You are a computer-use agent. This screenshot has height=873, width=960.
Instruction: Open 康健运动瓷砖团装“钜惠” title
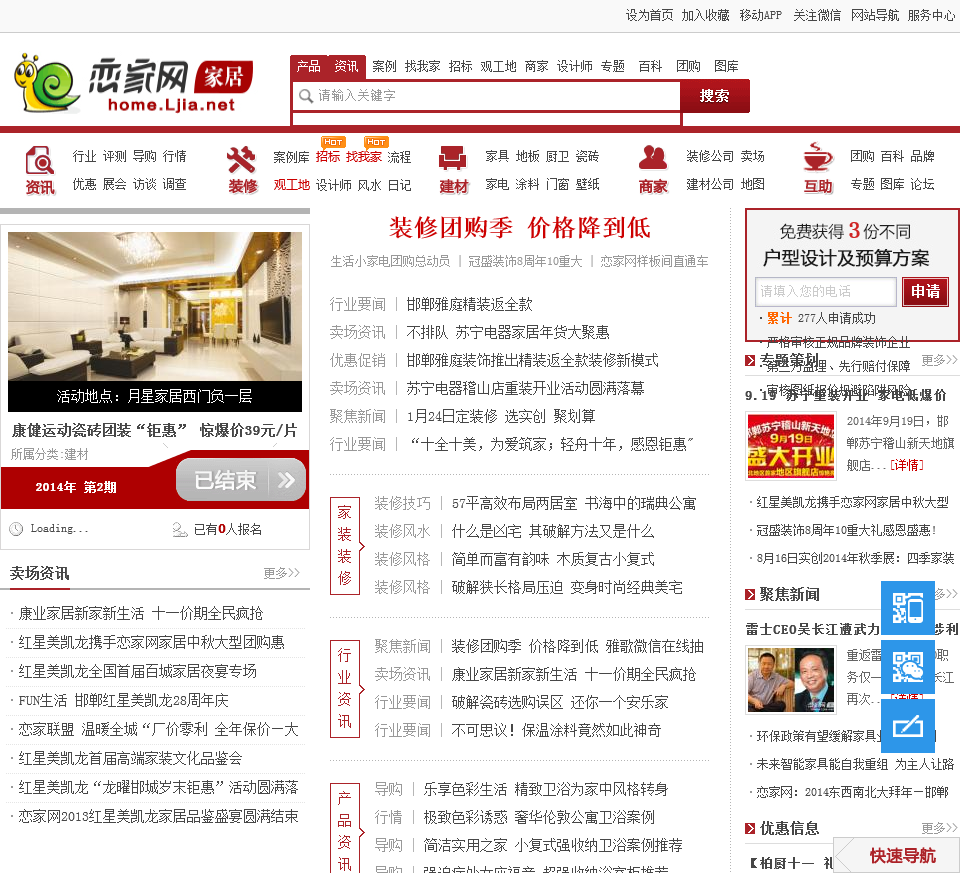pyautogui.click(x=154, y=430)
